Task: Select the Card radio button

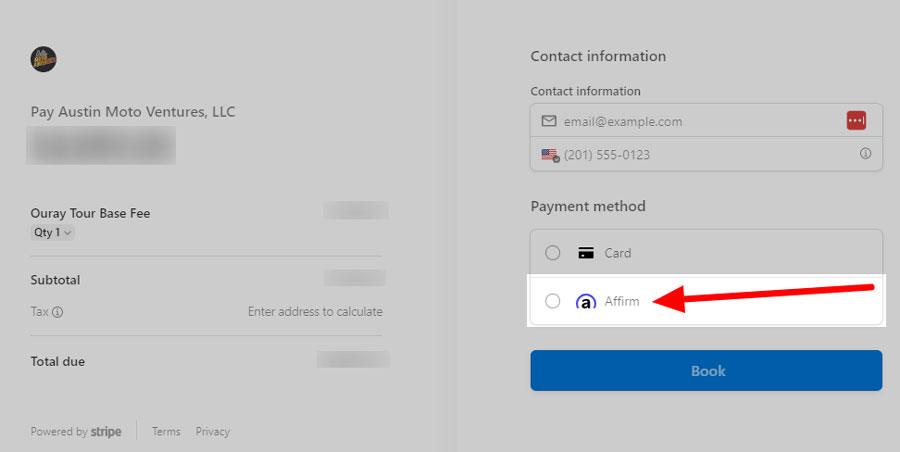Action: click(x=552, y=253)
